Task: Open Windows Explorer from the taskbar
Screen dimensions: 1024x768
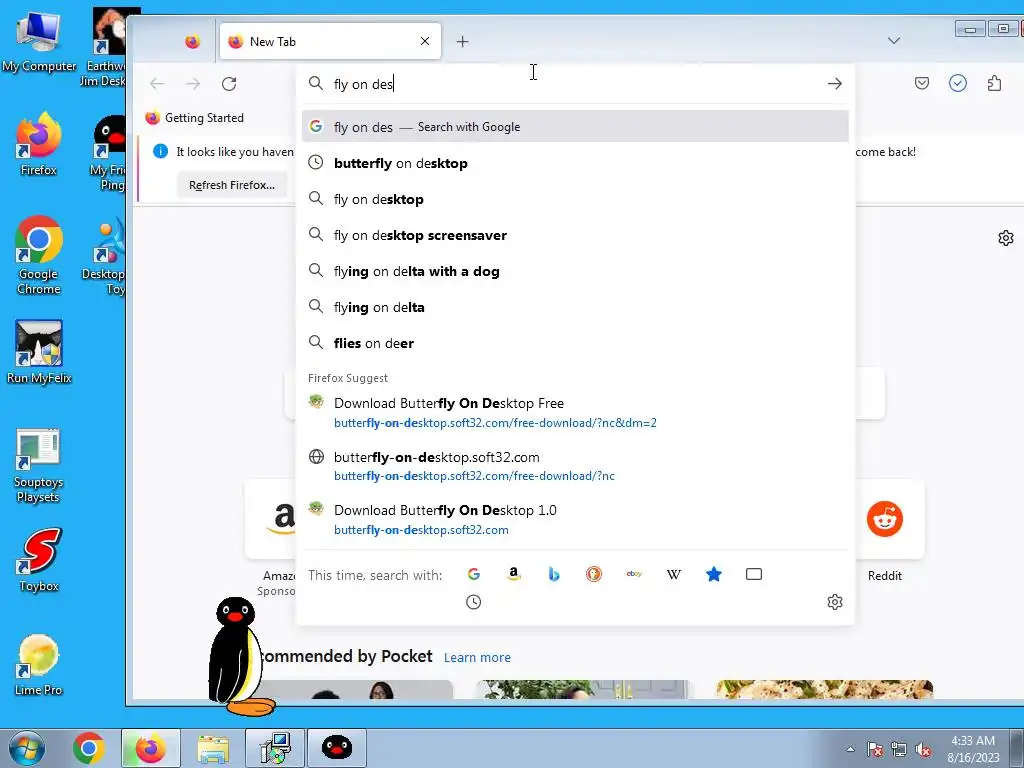Action: pyautogui.click(x=214, y=748)
